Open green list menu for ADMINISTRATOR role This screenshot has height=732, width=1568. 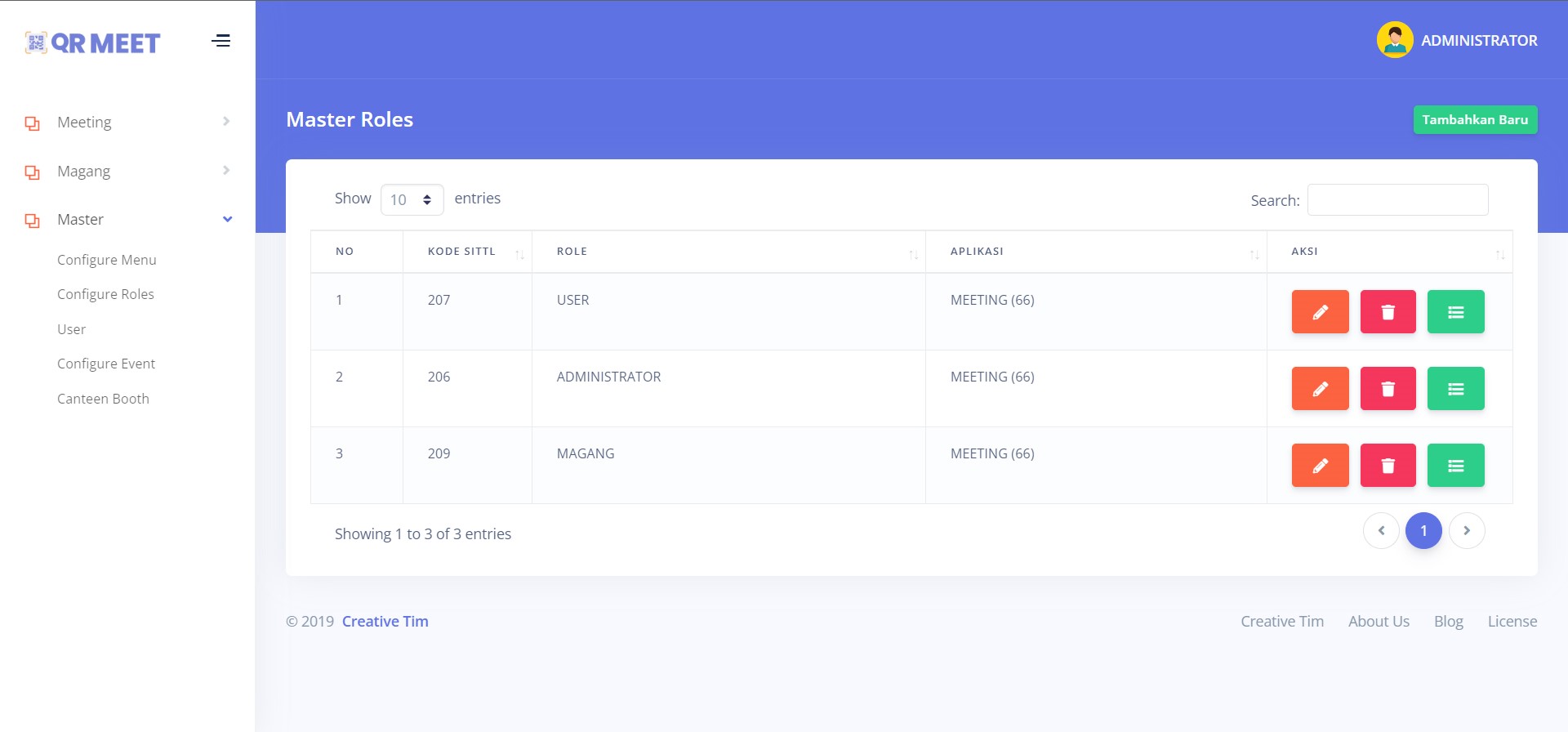click(1455, 389)
